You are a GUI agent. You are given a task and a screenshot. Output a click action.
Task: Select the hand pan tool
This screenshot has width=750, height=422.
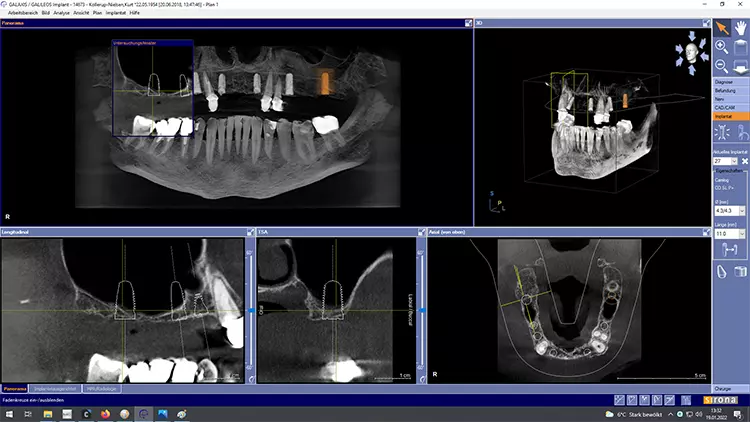point(739,29)
